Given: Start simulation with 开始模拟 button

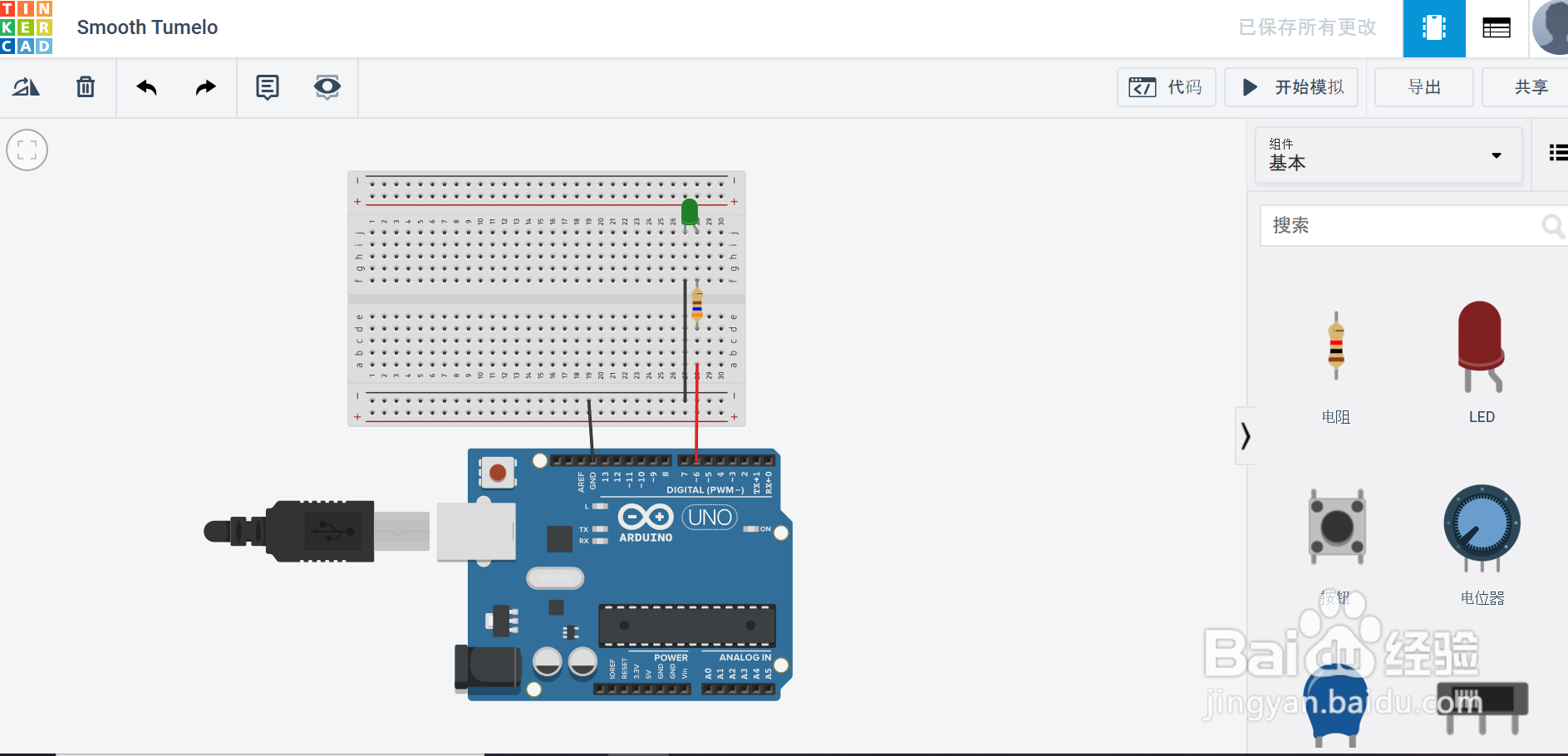Looking at the screenshot, I should point(1292,87).
